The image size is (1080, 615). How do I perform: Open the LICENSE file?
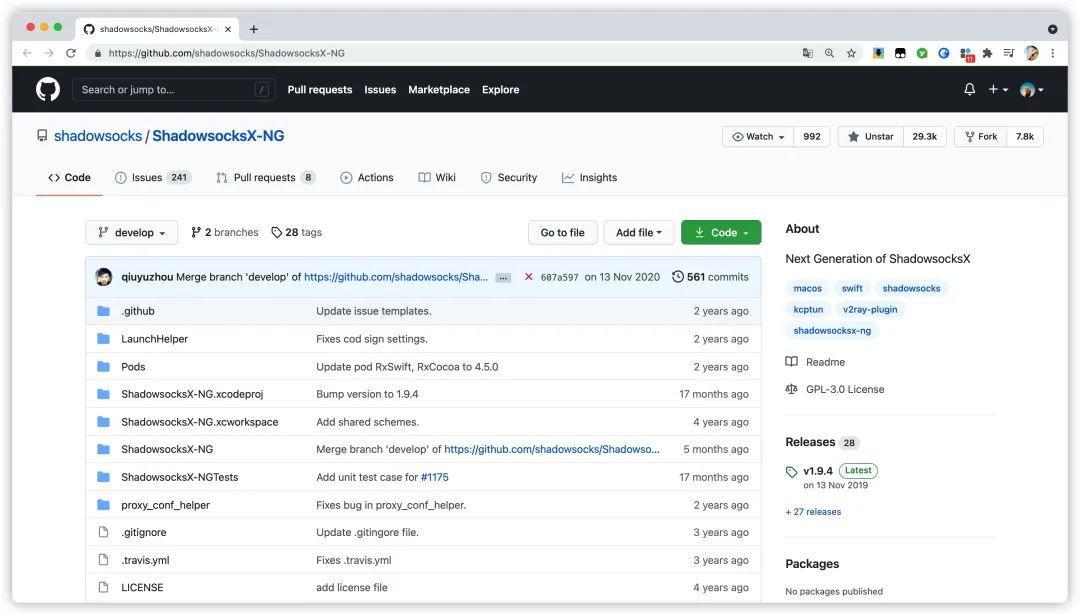pos(142,587)
